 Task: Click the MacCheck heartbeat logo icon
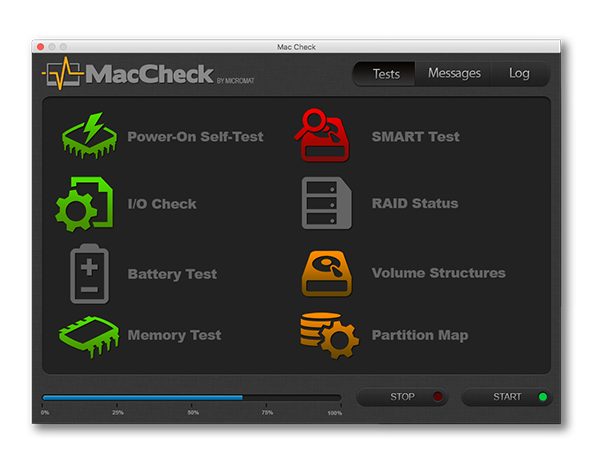point(63,73)
